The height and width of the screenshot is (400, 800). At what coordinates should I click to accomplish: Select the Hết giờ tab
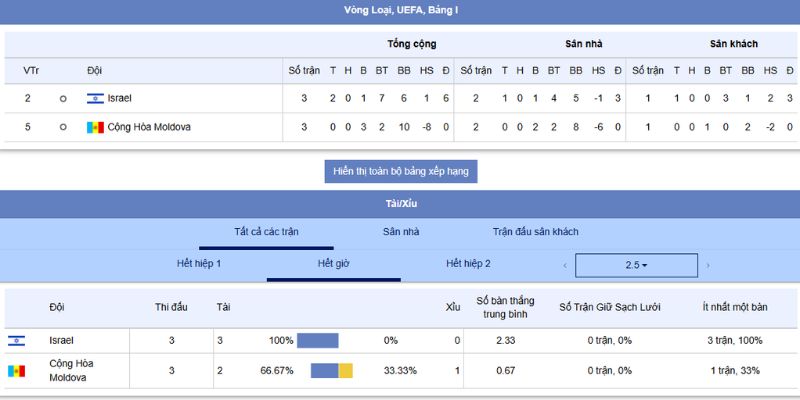click(333, 264)
